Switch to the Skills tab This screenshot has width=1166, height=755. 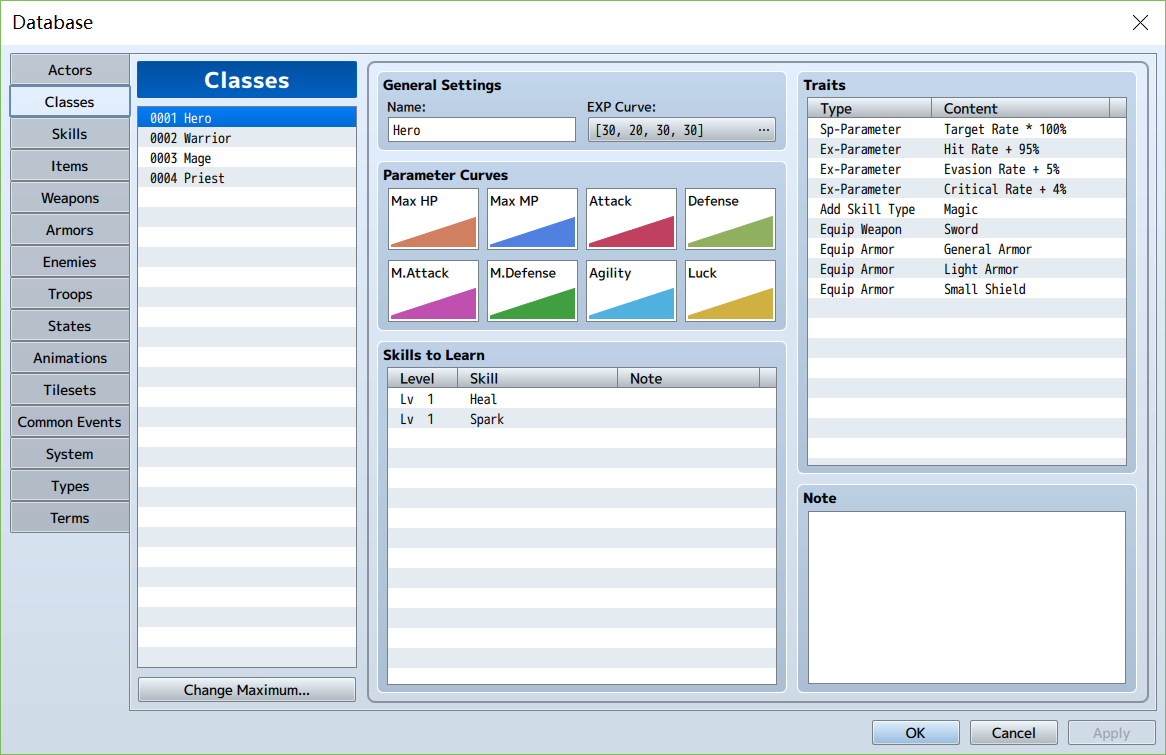point(70,134)
